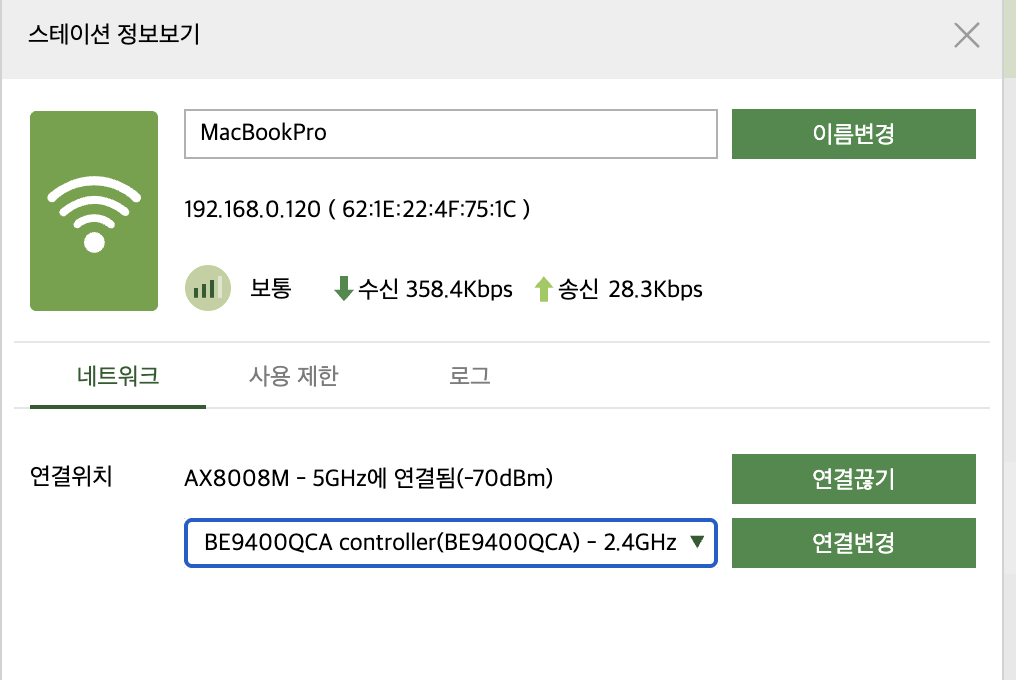Click the 연결위치 label
Viewport: 1016px width, 680px height.
(x=71, y=476)
